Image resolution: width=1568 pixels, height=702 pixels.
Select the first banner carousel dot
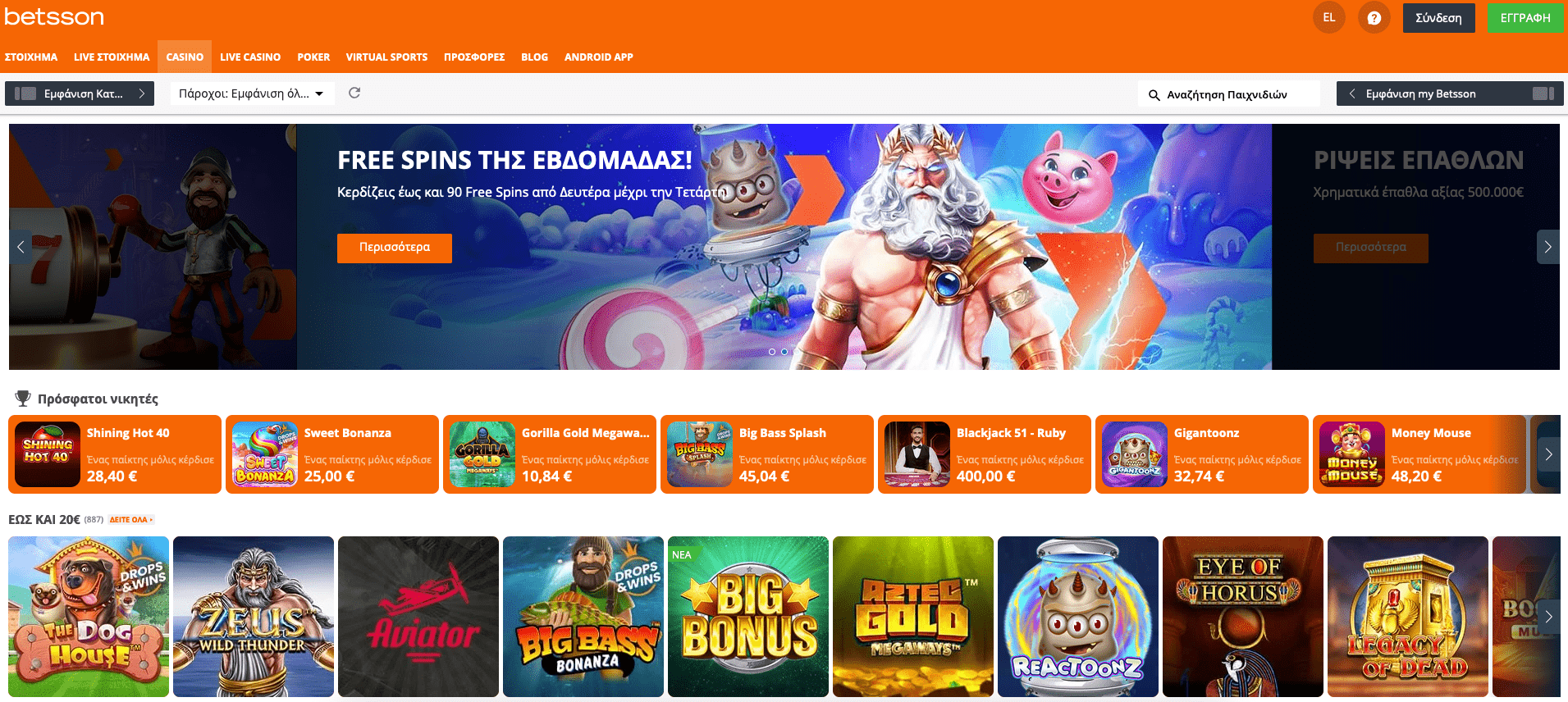point(772,352)
